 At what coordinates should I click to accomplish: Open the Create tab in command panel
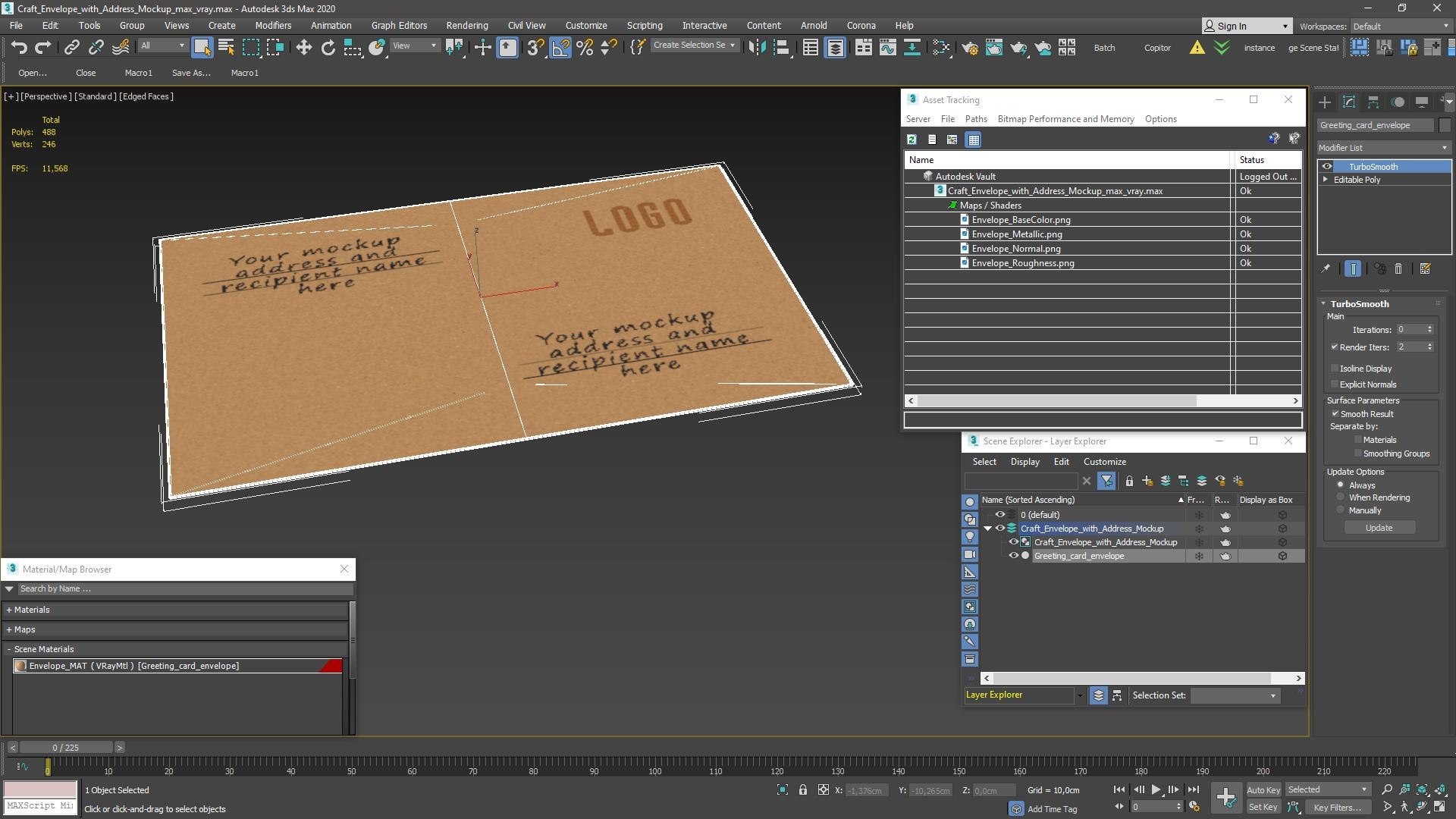pyautogui.click(x=1324, y=102)
